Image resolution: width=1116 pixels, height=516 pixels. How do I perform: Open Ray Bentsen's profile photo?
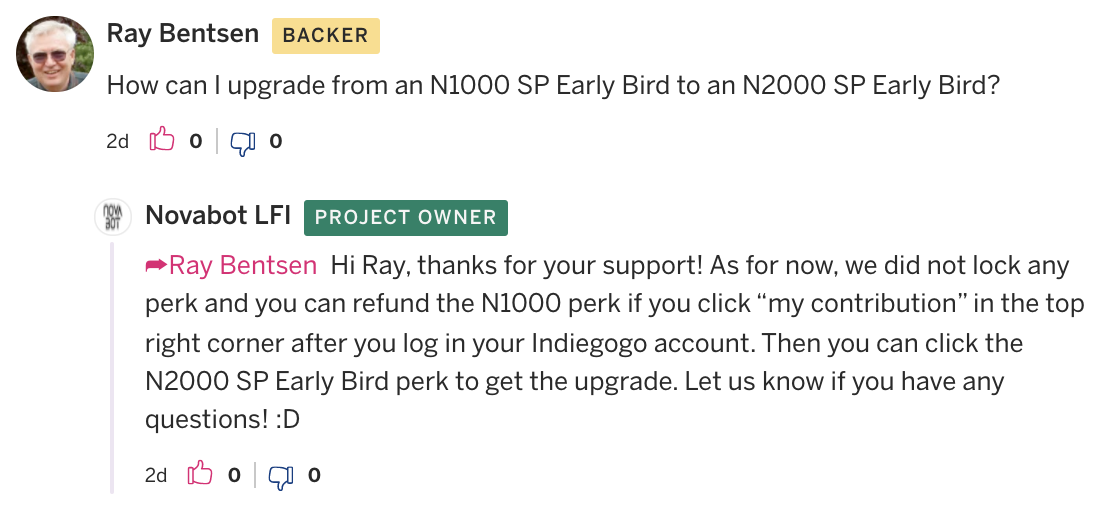(x=56, y=53)
